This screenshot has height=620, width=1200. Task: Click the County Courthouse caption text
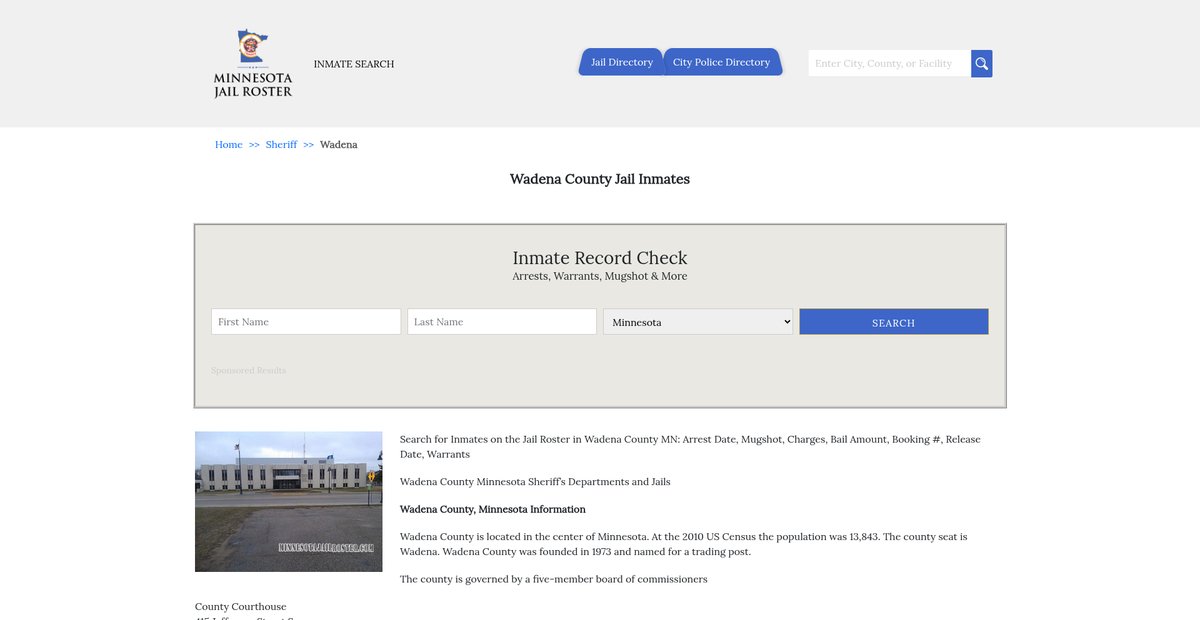point(240,607)
